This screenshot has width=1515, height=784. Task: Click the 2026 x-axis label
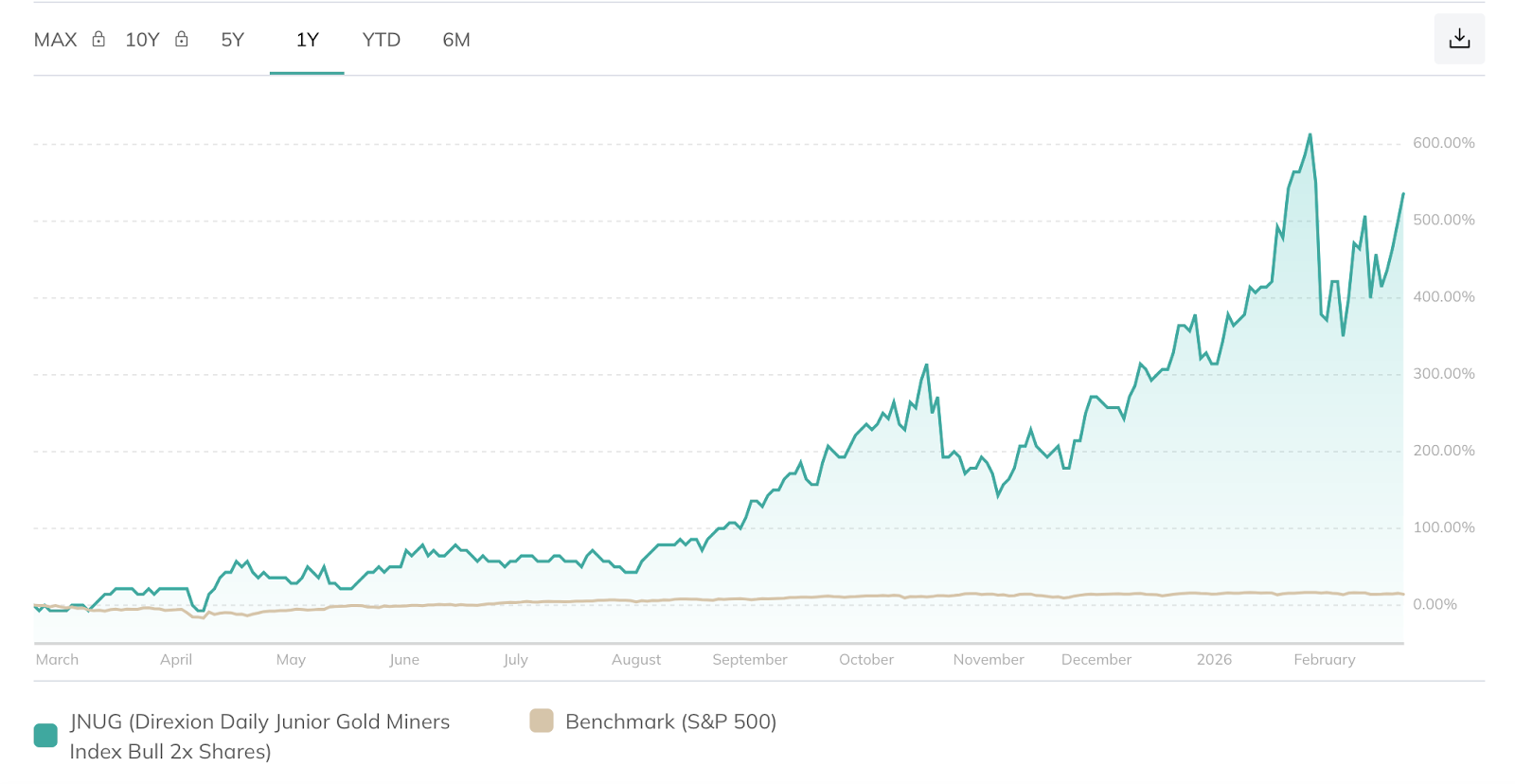click(x=1213, y=660)
